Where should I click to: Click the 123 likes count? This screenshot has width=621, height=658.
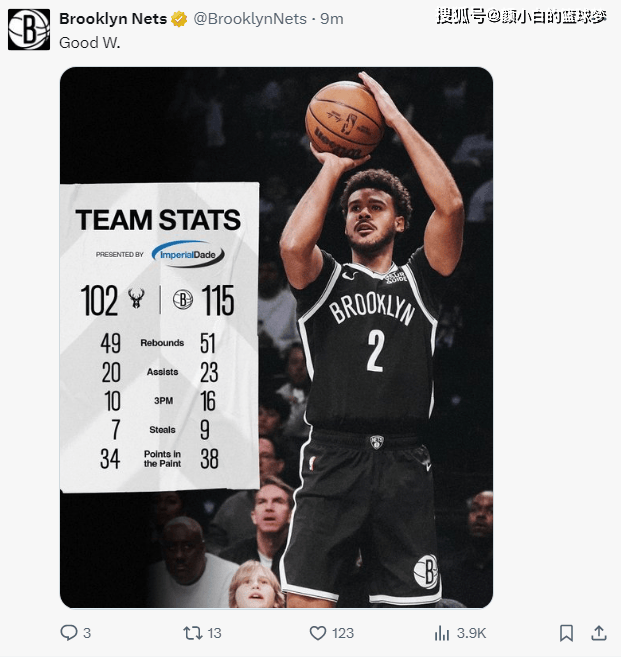tap(343, 633)
